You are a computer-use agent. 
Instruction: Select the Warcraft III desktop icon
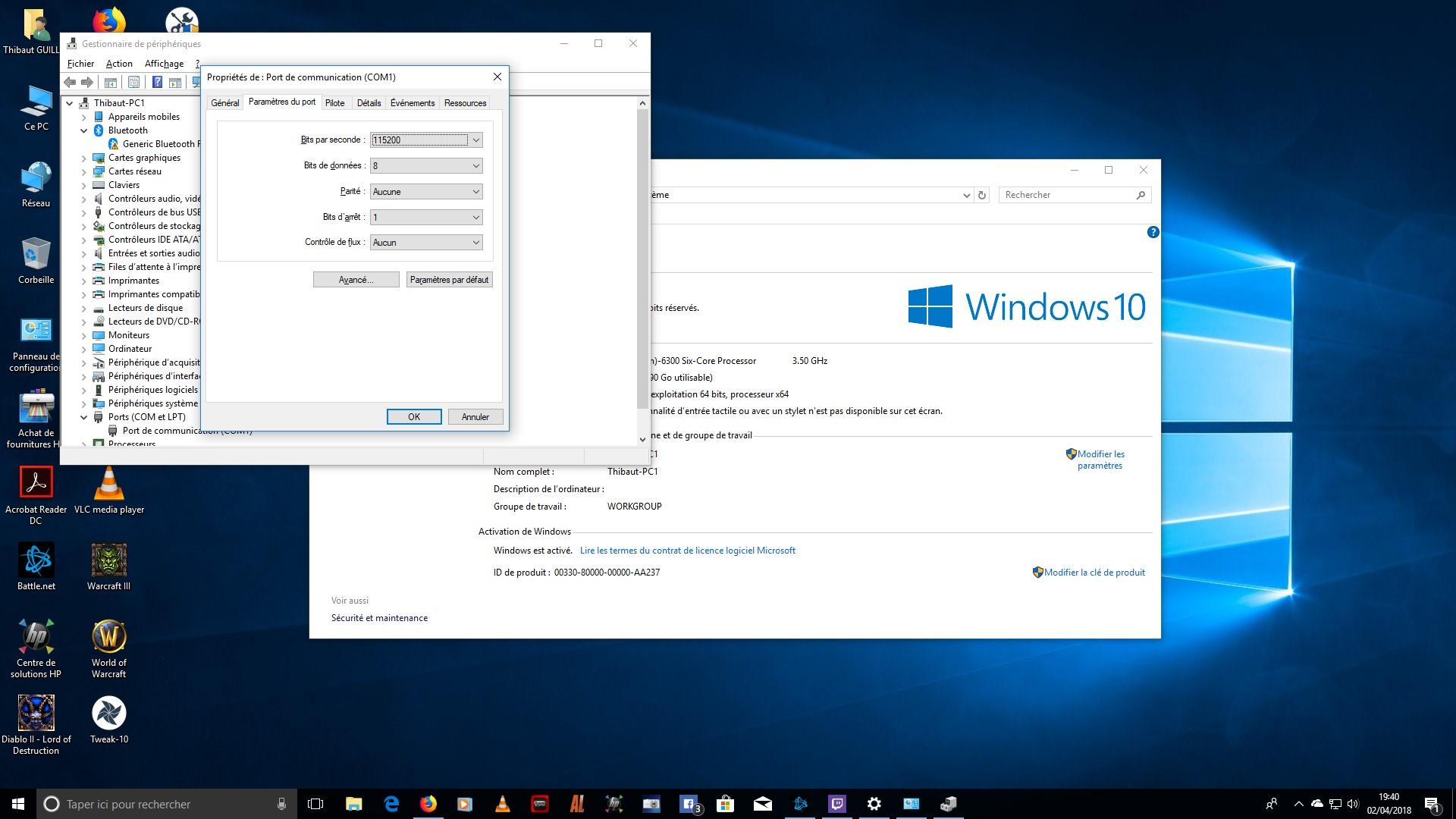coord(108,567)
